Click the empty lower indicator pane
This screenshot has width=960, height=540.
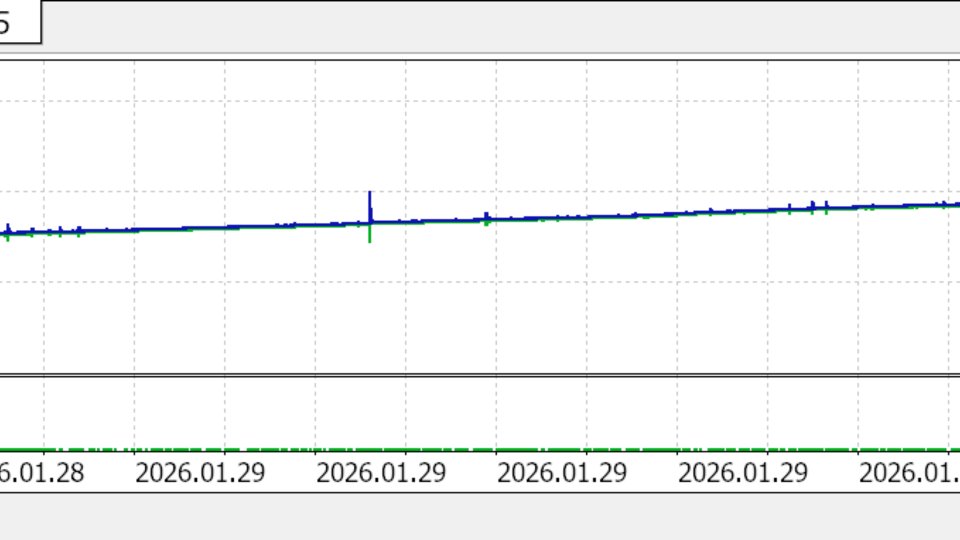[480, 411]
